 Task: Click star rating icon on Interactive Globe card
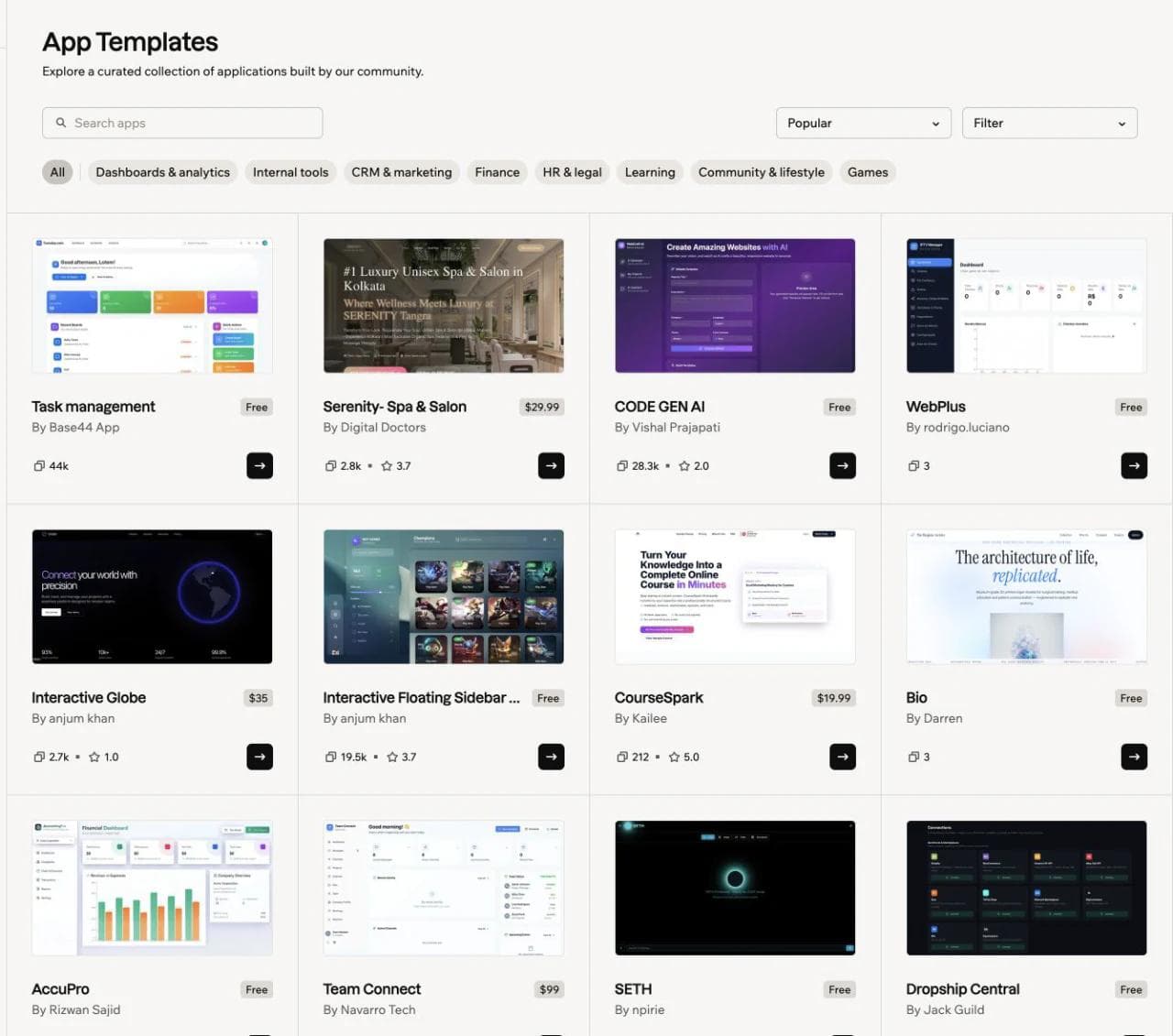point(94,757)
